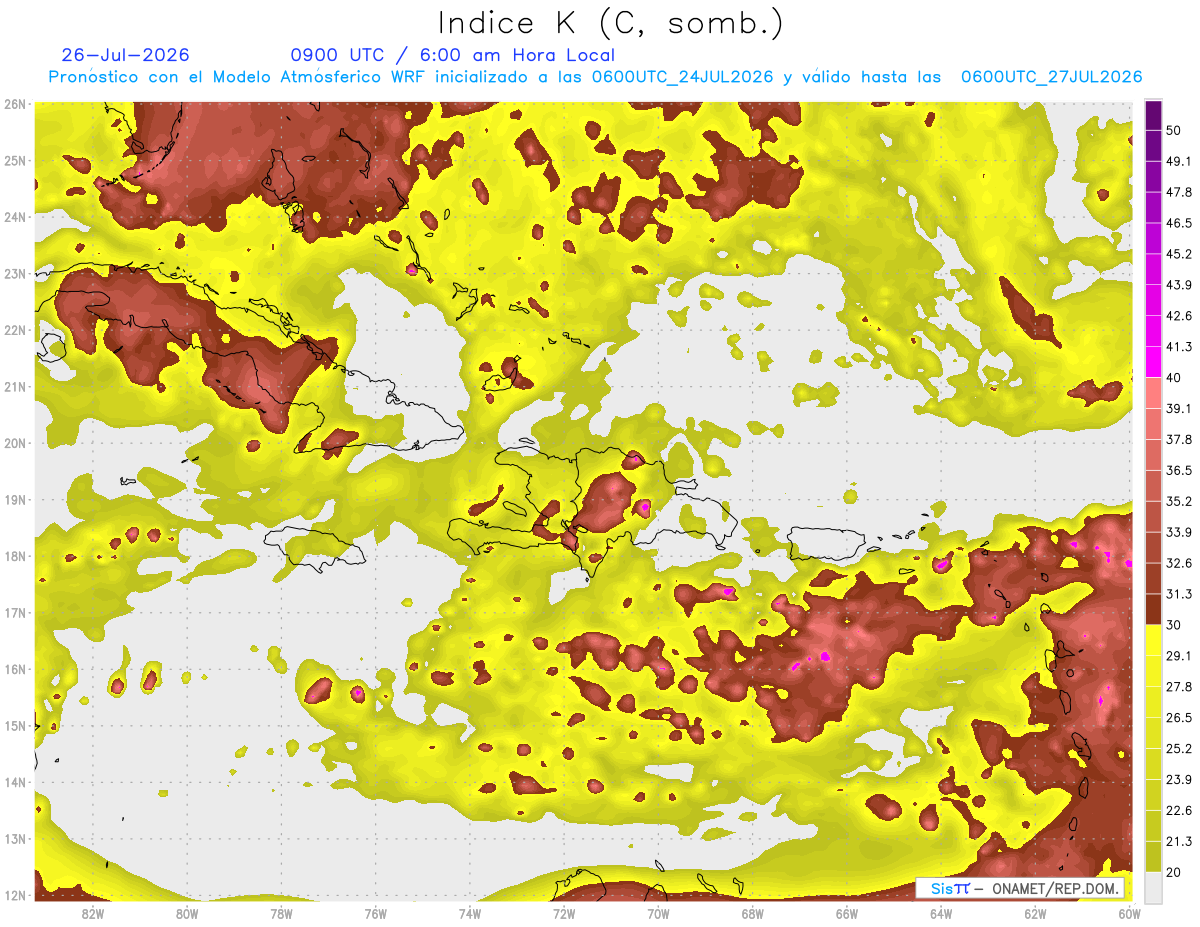Click the '70W' longitude label

[658, 913]
